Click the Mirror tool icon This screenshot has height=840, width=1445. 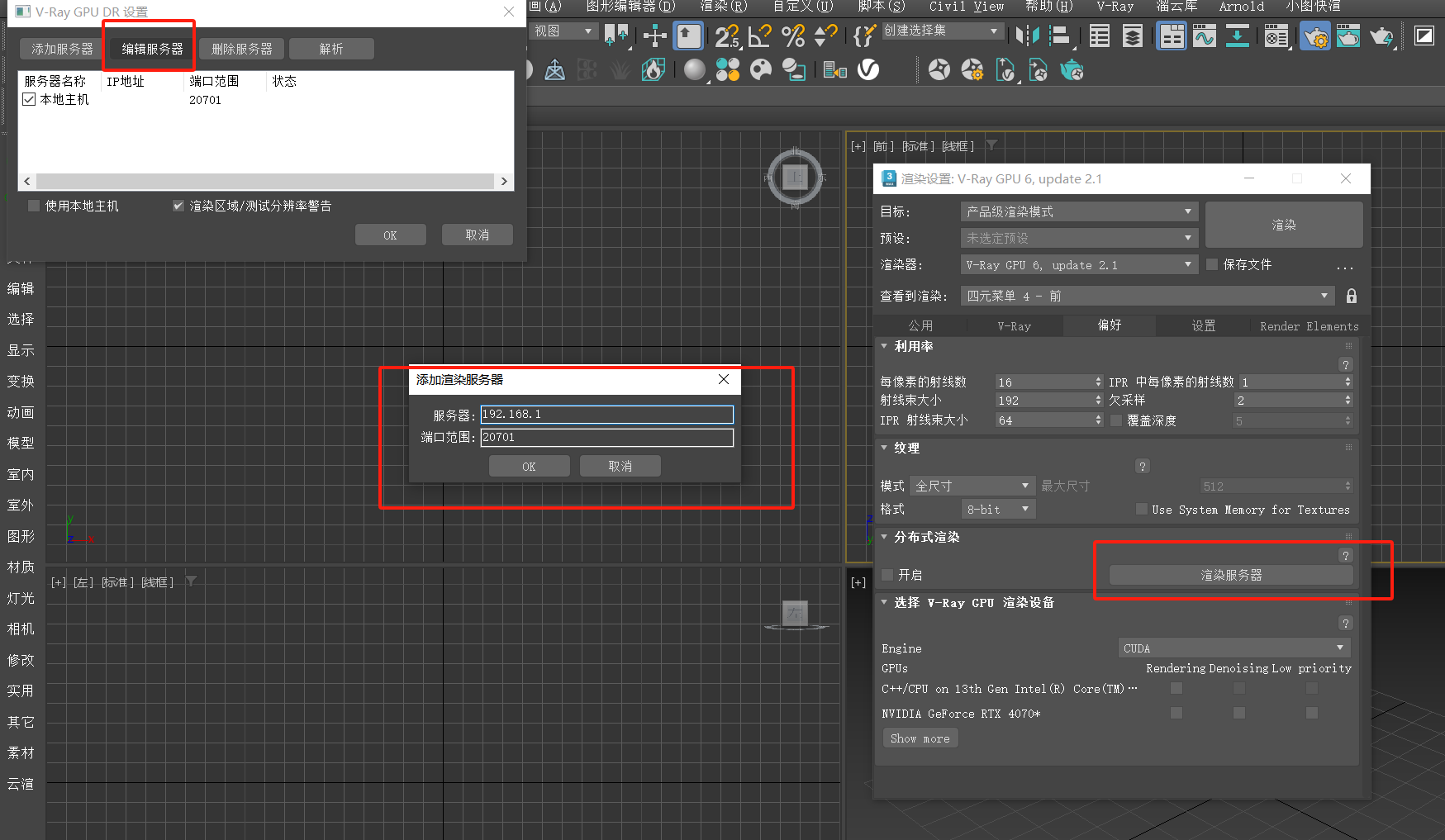pyautogui.click(x=1027, y=36)
